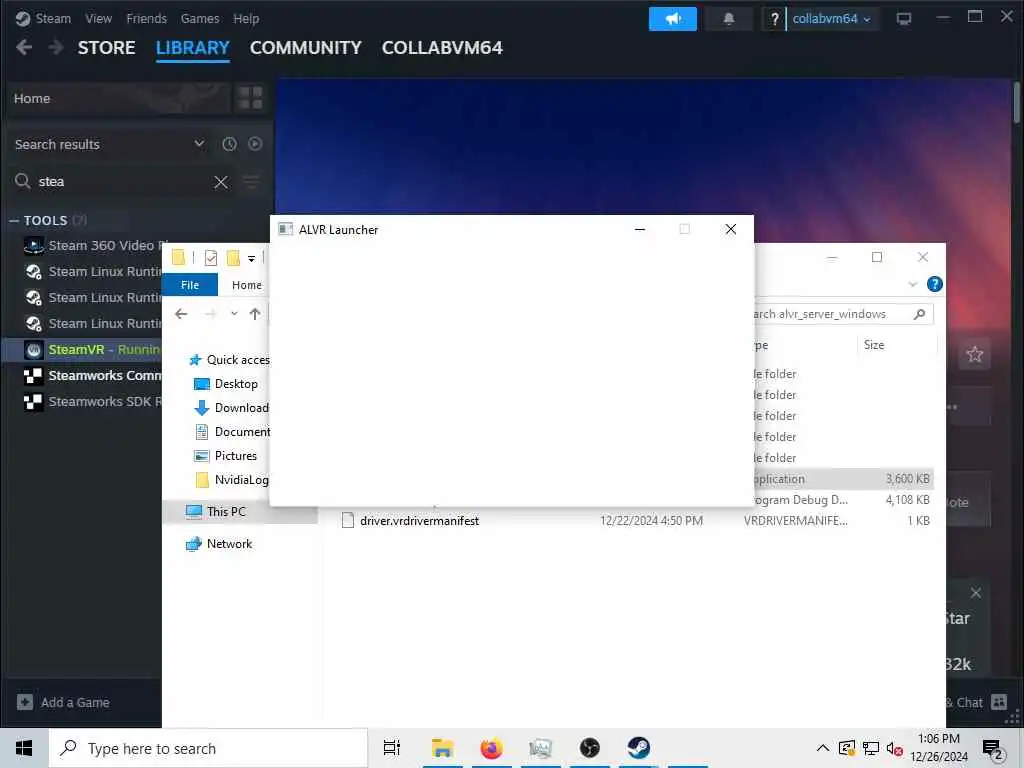Open the View menu in Steam

click(98, 18)
